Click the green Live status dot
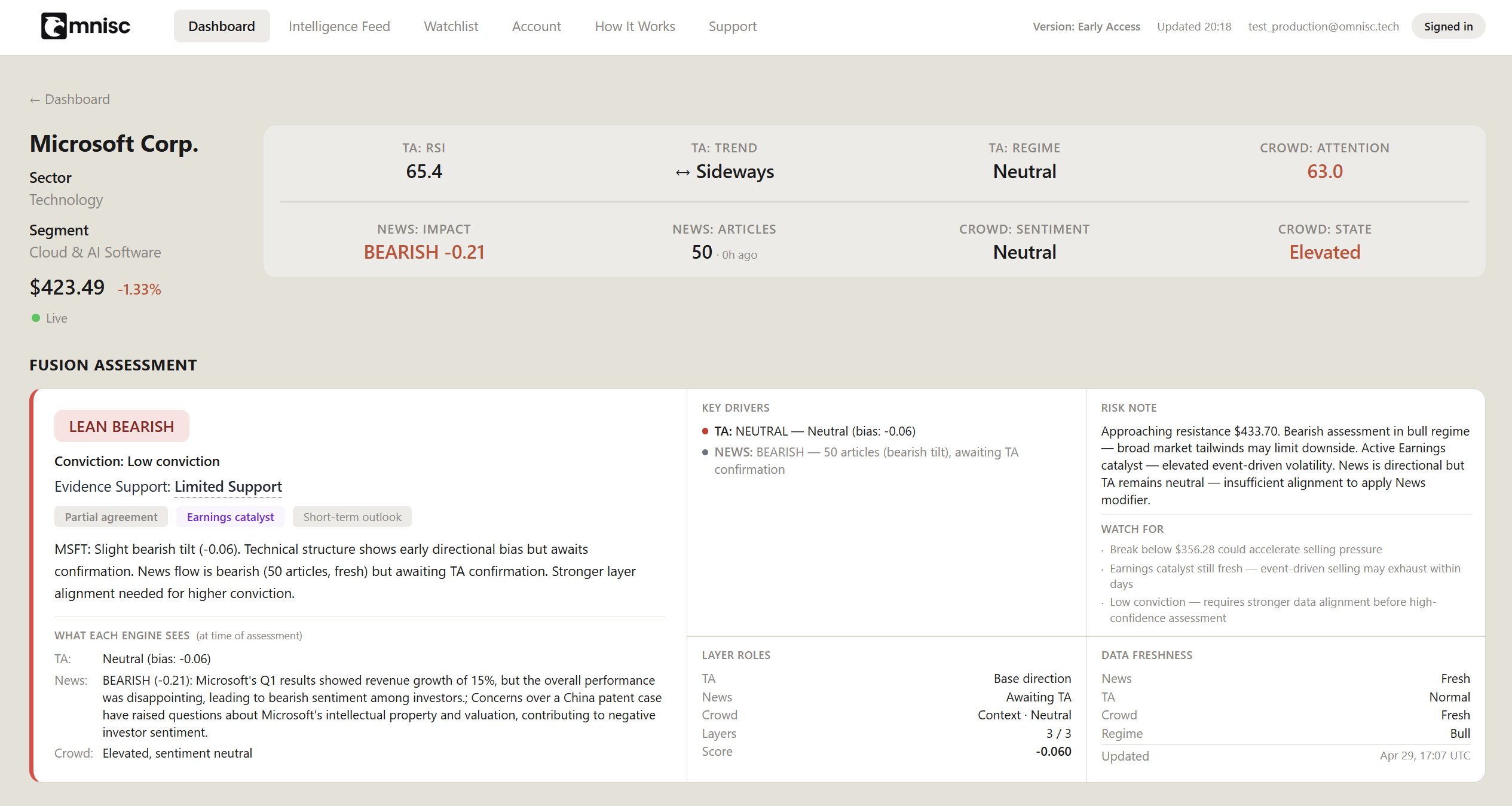Viewport: 1512px width, 806px height. pyautogui.click(x=36, y=318)
